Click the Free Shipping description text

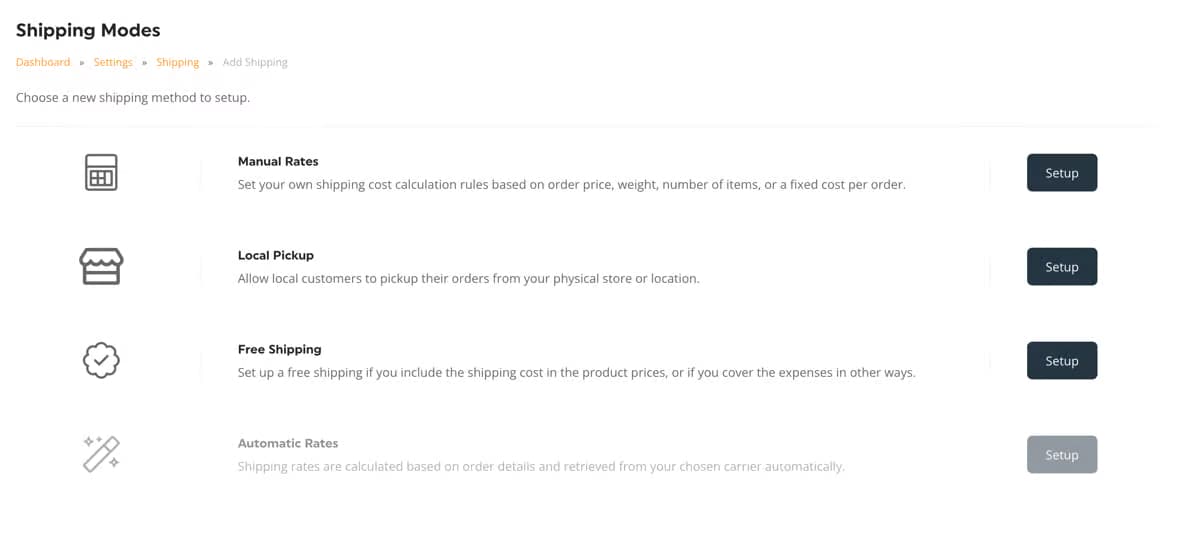tap(576, 372)
